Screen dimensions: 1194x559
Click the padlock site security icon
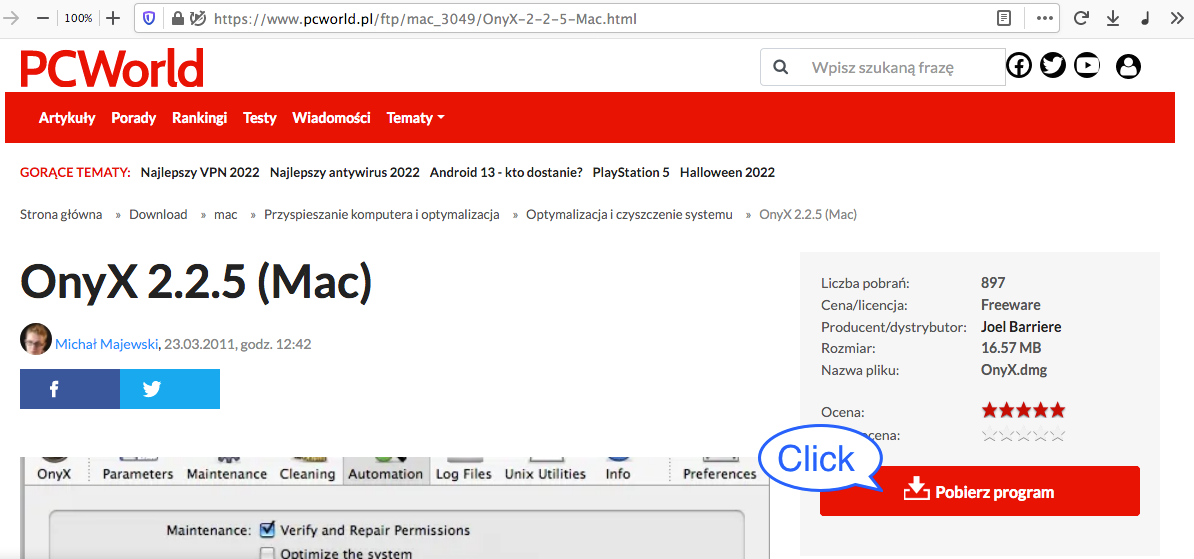tap(177, 18)
